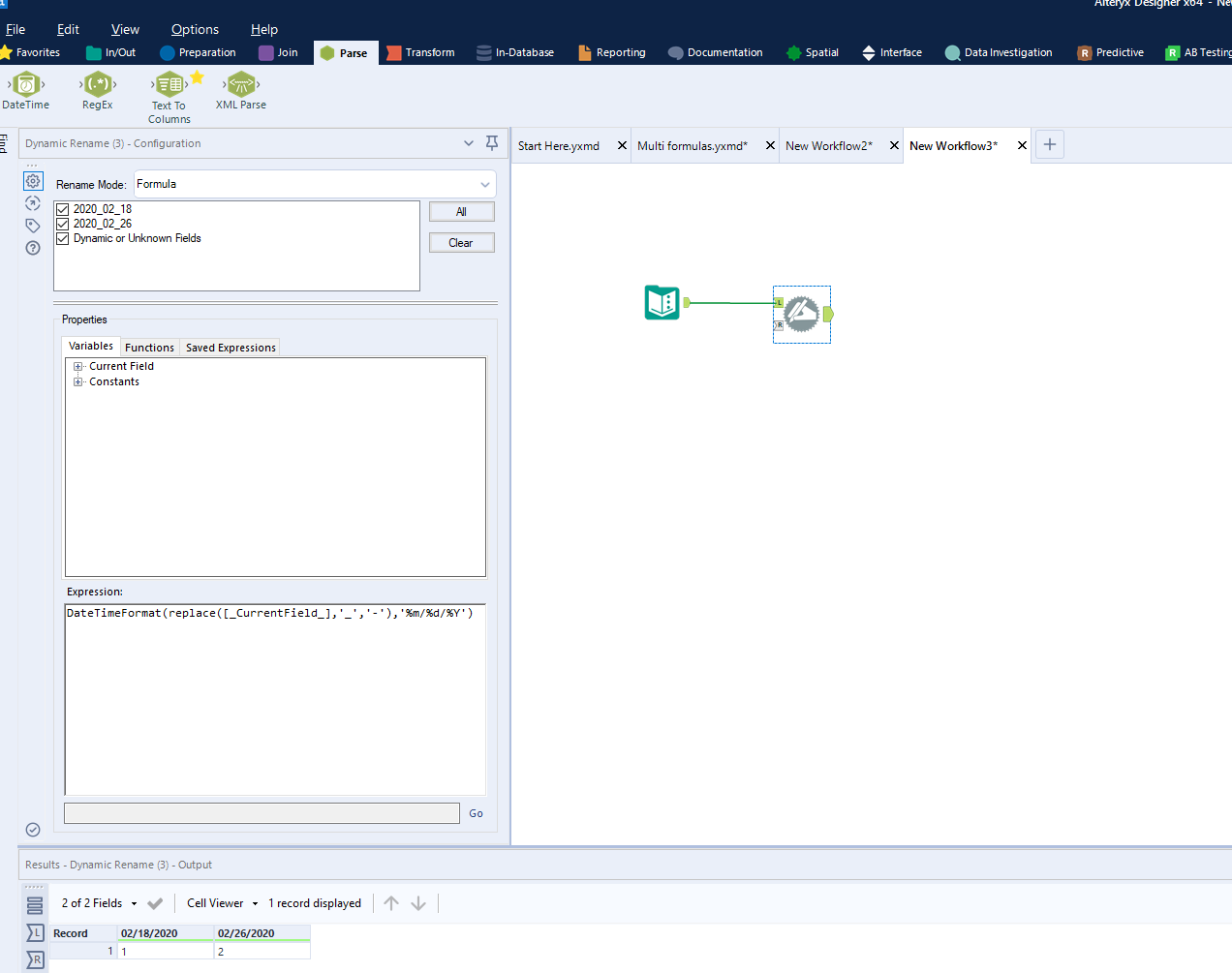
Task: Open Dynamic Rename tool help via question mark icon
Action: [32, 248]
